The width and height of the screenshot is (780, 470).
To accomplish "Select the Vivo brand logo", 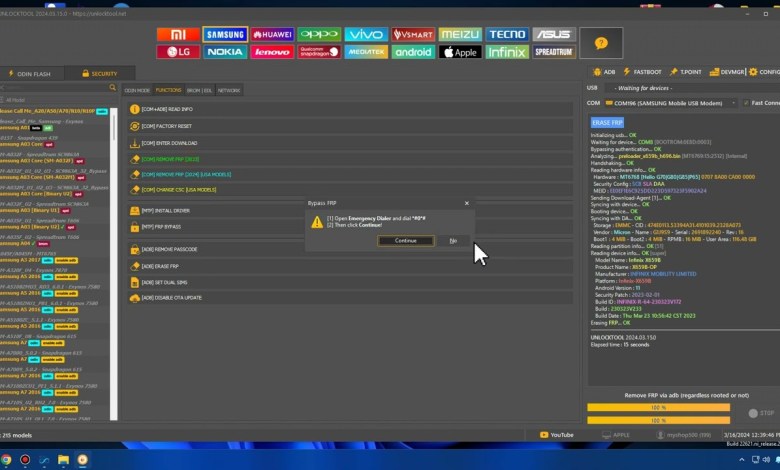I will pyautogui.click(x=366, y=34).
